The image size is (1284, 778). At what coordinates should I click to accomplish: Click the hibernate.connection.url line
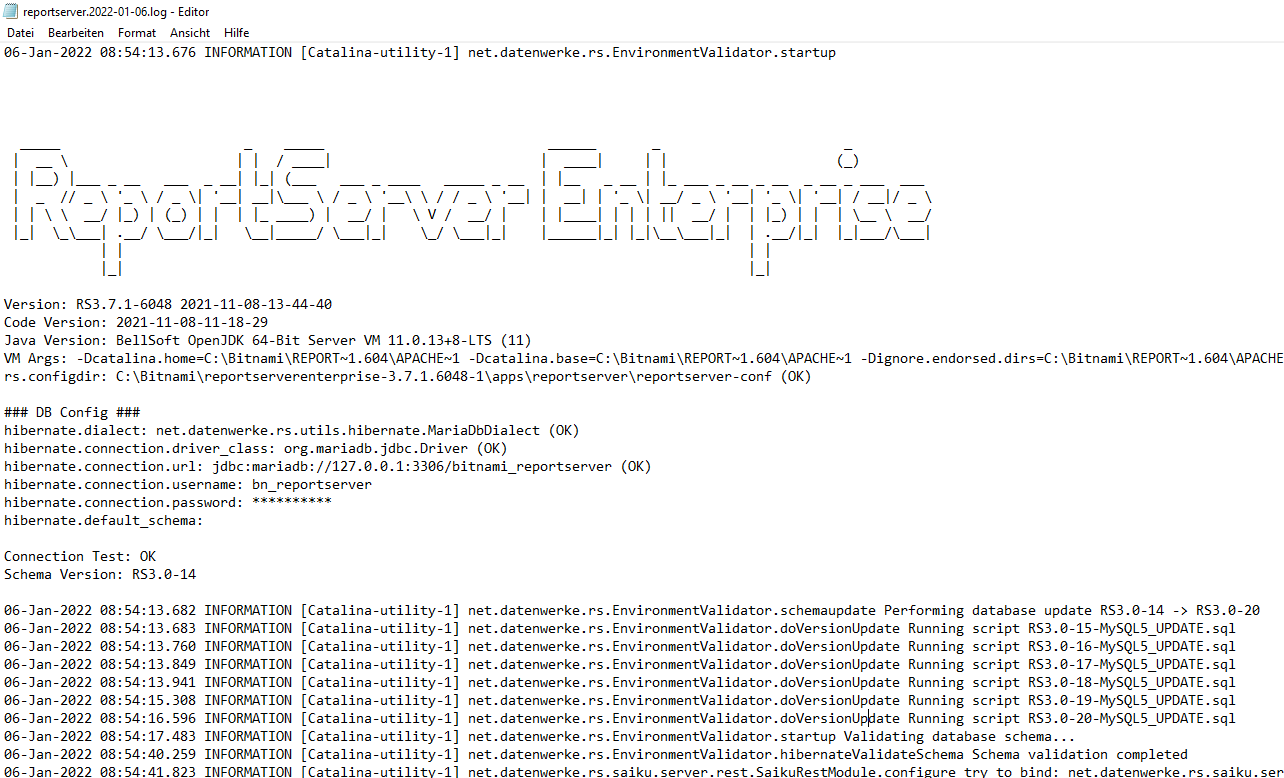[x=328, y=467]
